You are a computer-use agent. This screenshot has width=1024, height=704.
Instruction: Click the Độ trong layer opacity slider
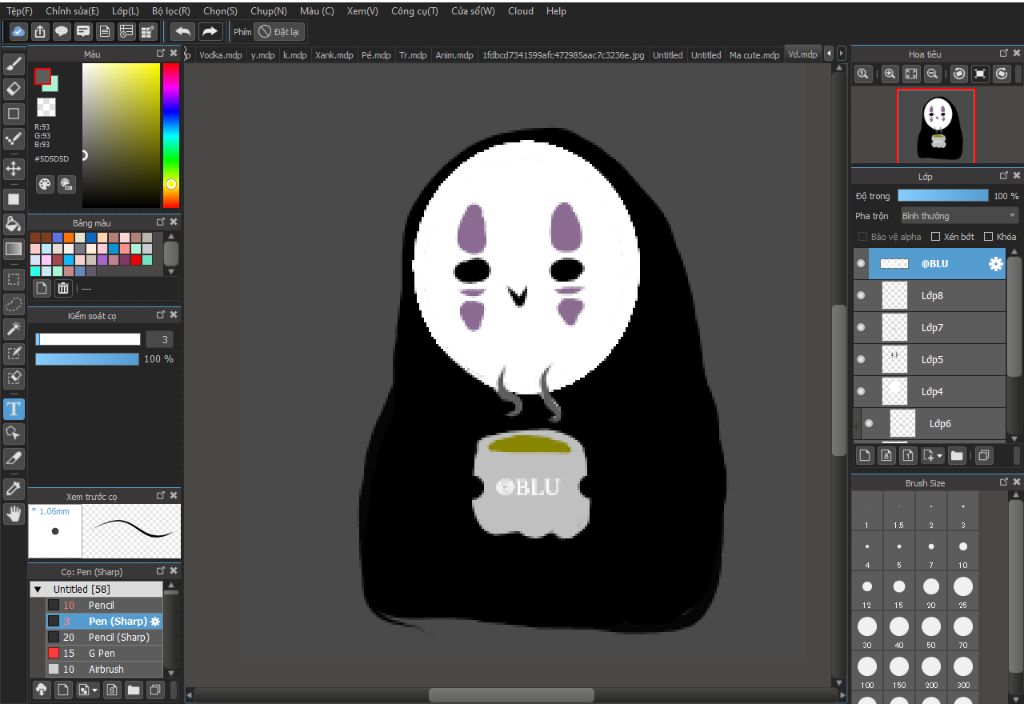click(943, 195)
